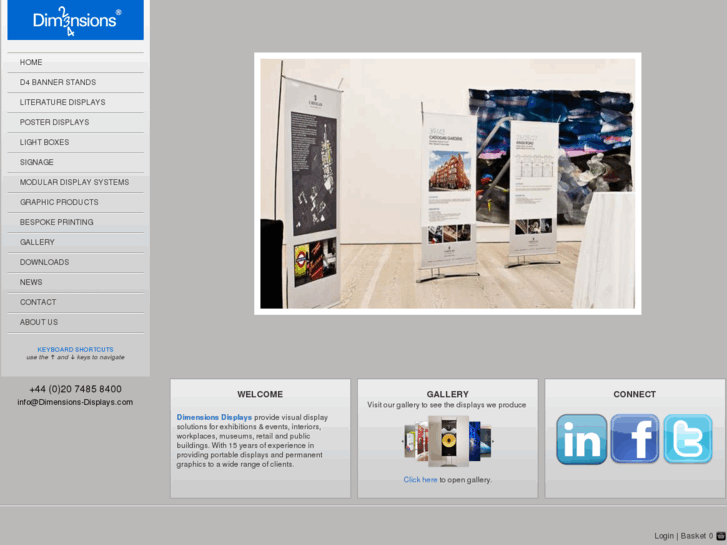Open the Poster Displays page

point(54,122)
